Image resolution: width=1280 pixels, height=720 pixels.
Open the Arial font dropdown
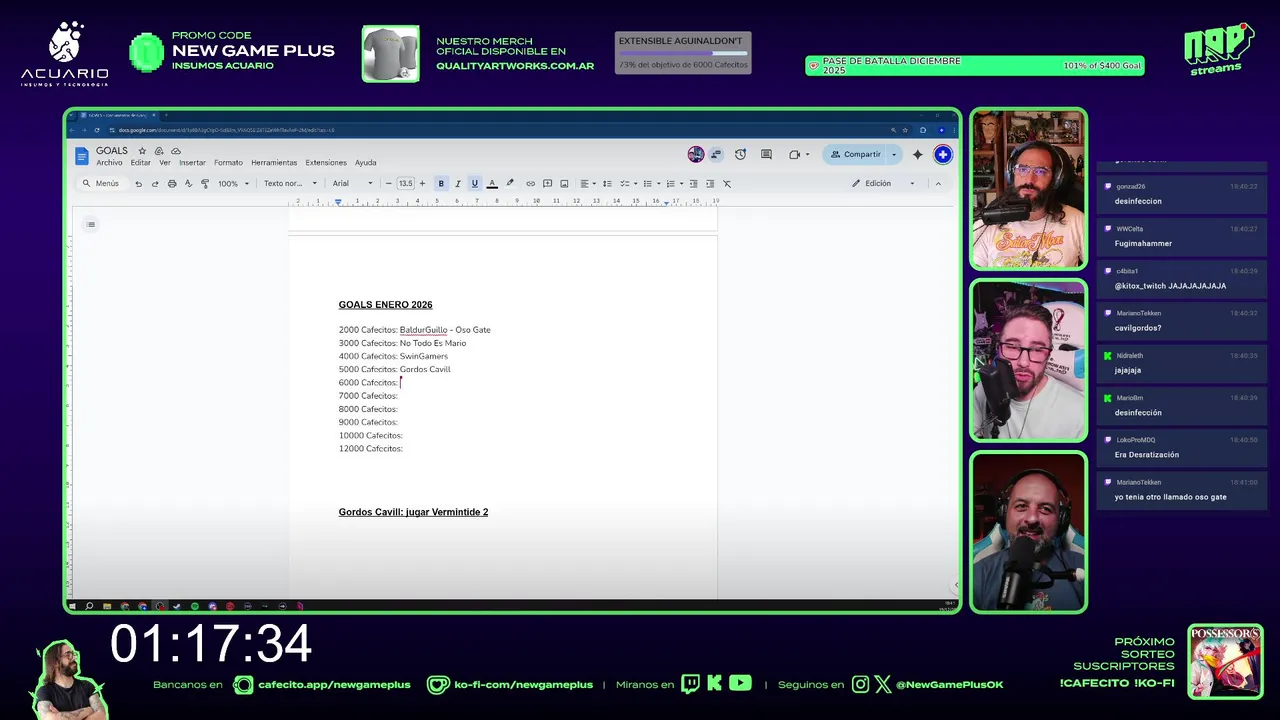352,184
